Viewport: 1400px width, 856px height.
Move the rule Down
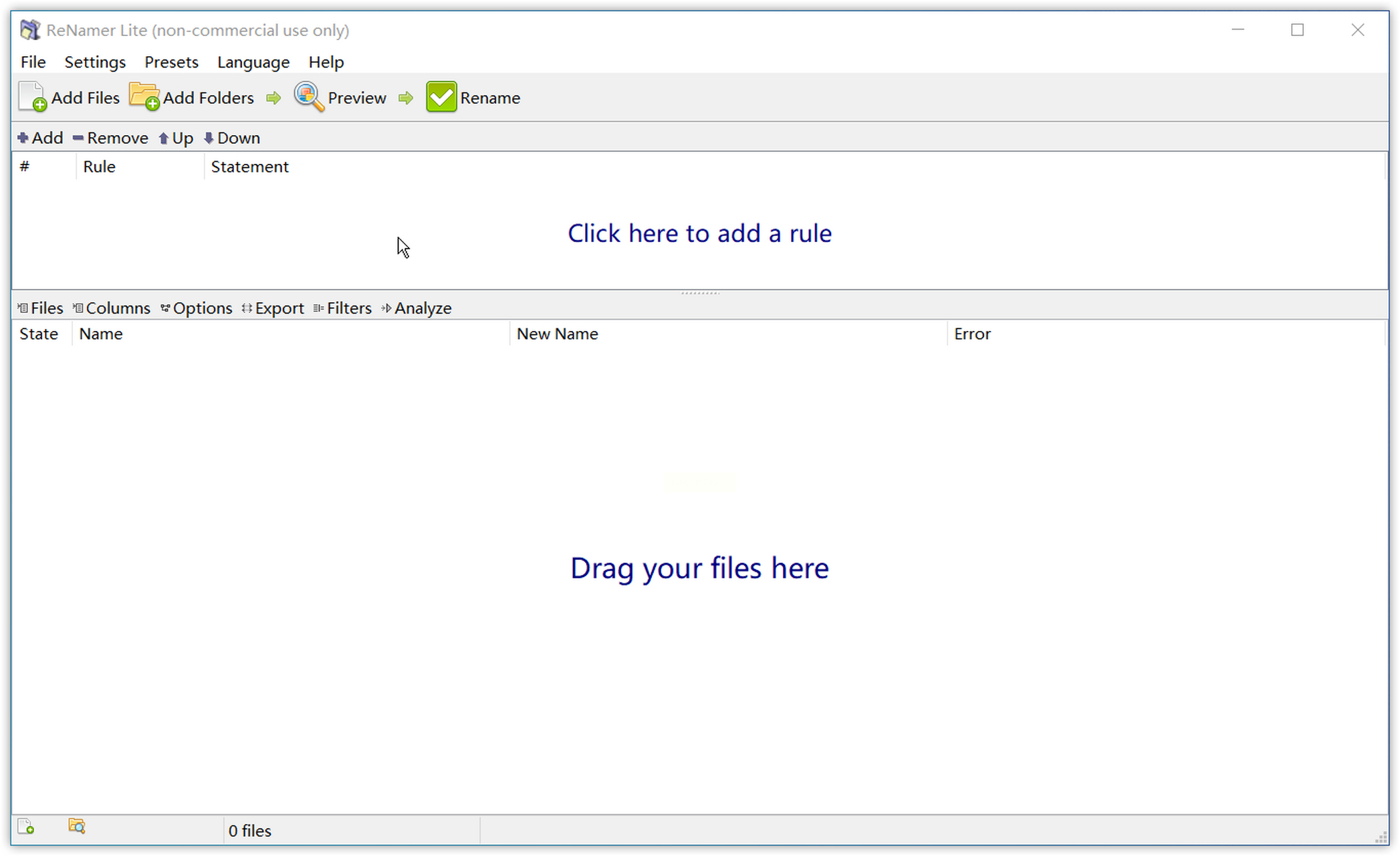232,138
